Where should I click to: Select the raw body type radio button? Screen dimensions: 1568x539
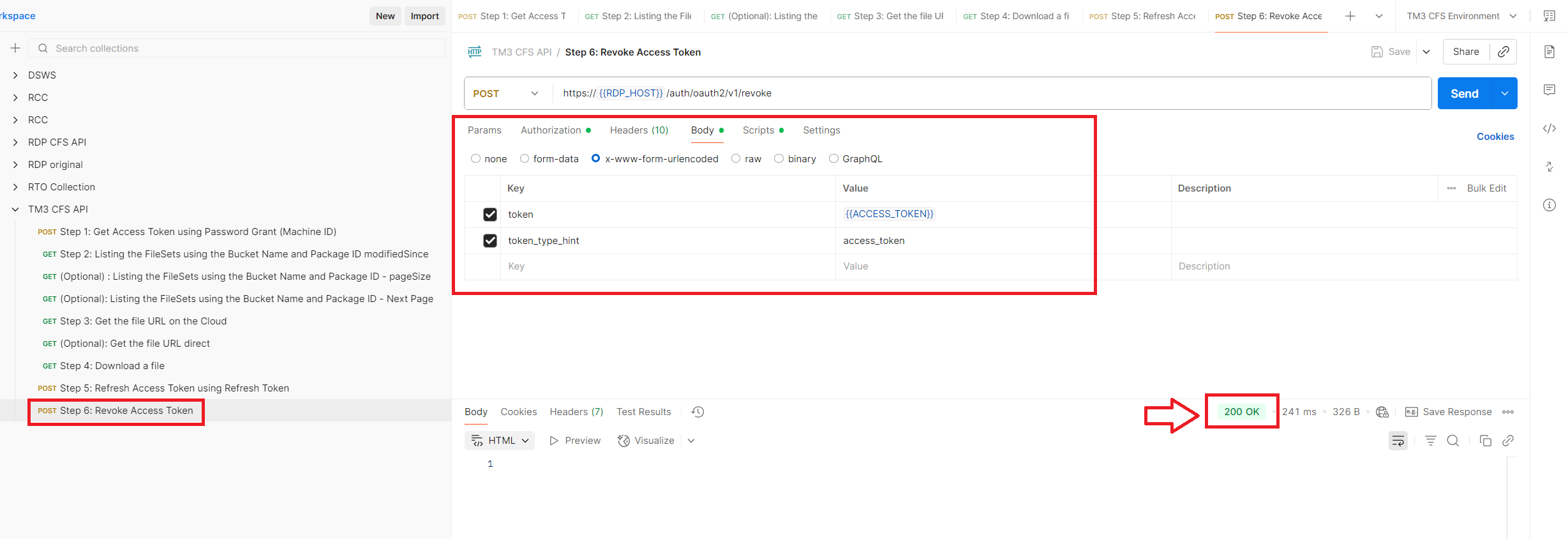(x=736, y=158)
